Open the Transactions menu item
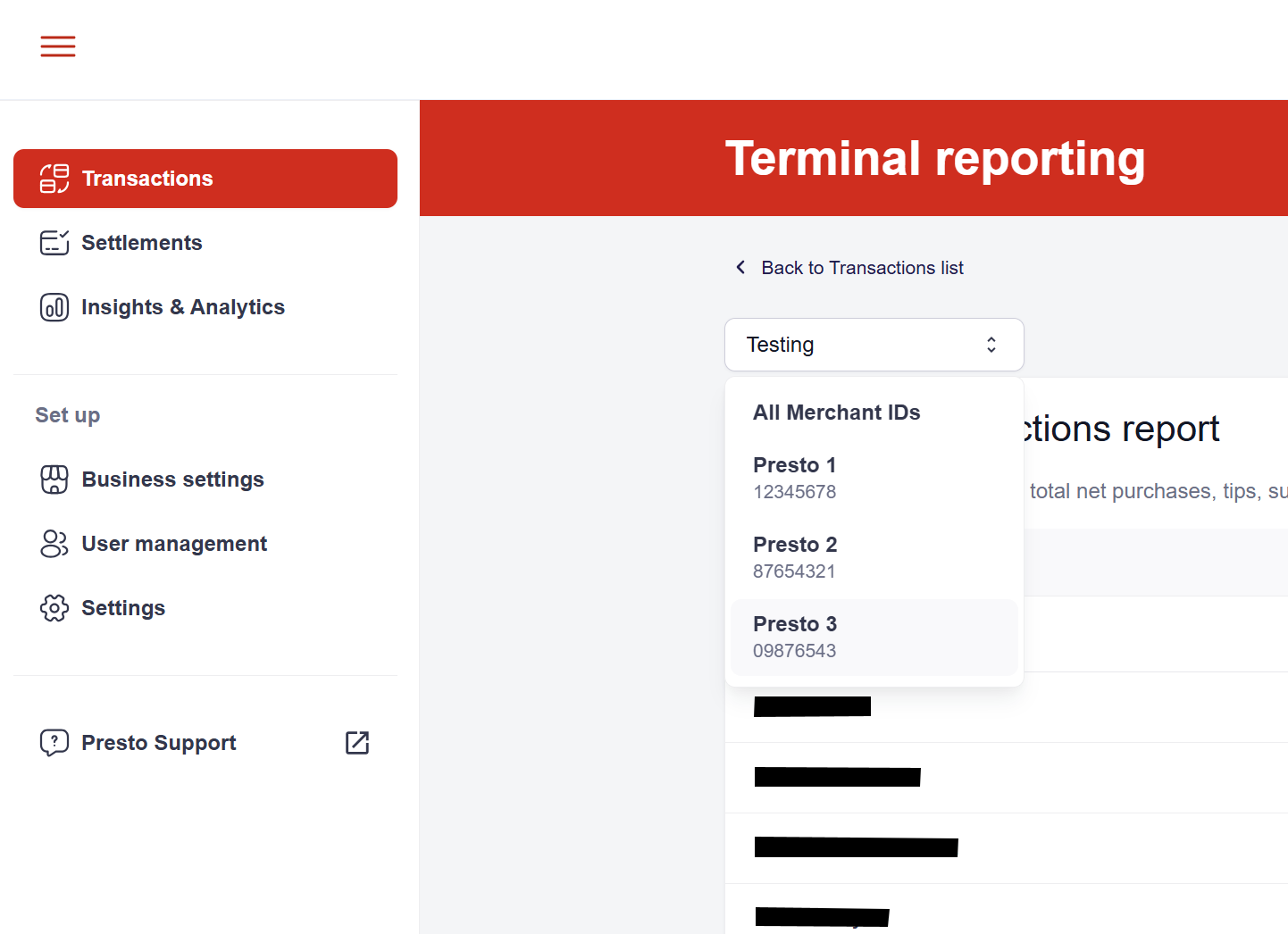 pos(205,179)
